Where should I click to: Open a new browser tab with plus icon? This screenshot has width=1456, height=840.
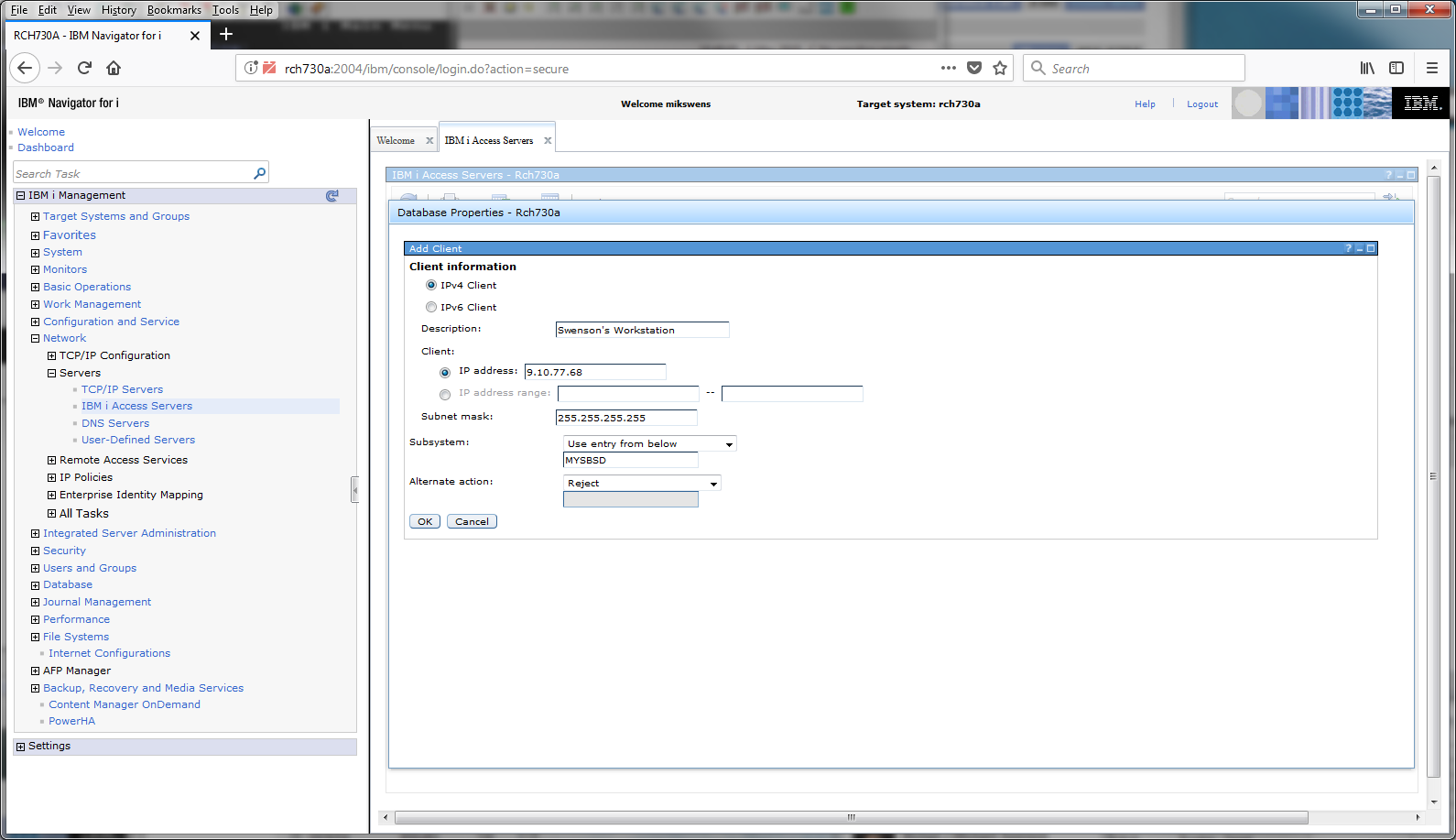tap(226, 35)
